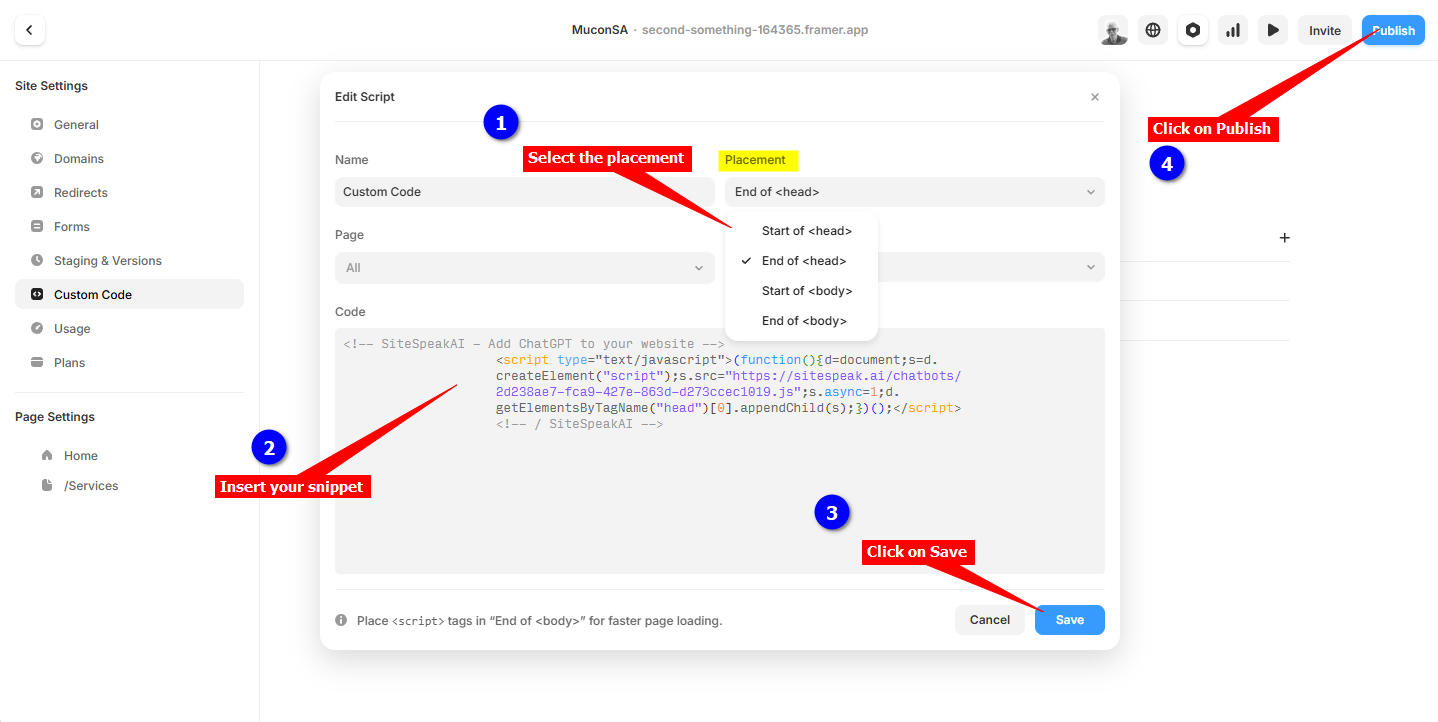
Task: Select Start of <body> option
Action: point(802,291)
